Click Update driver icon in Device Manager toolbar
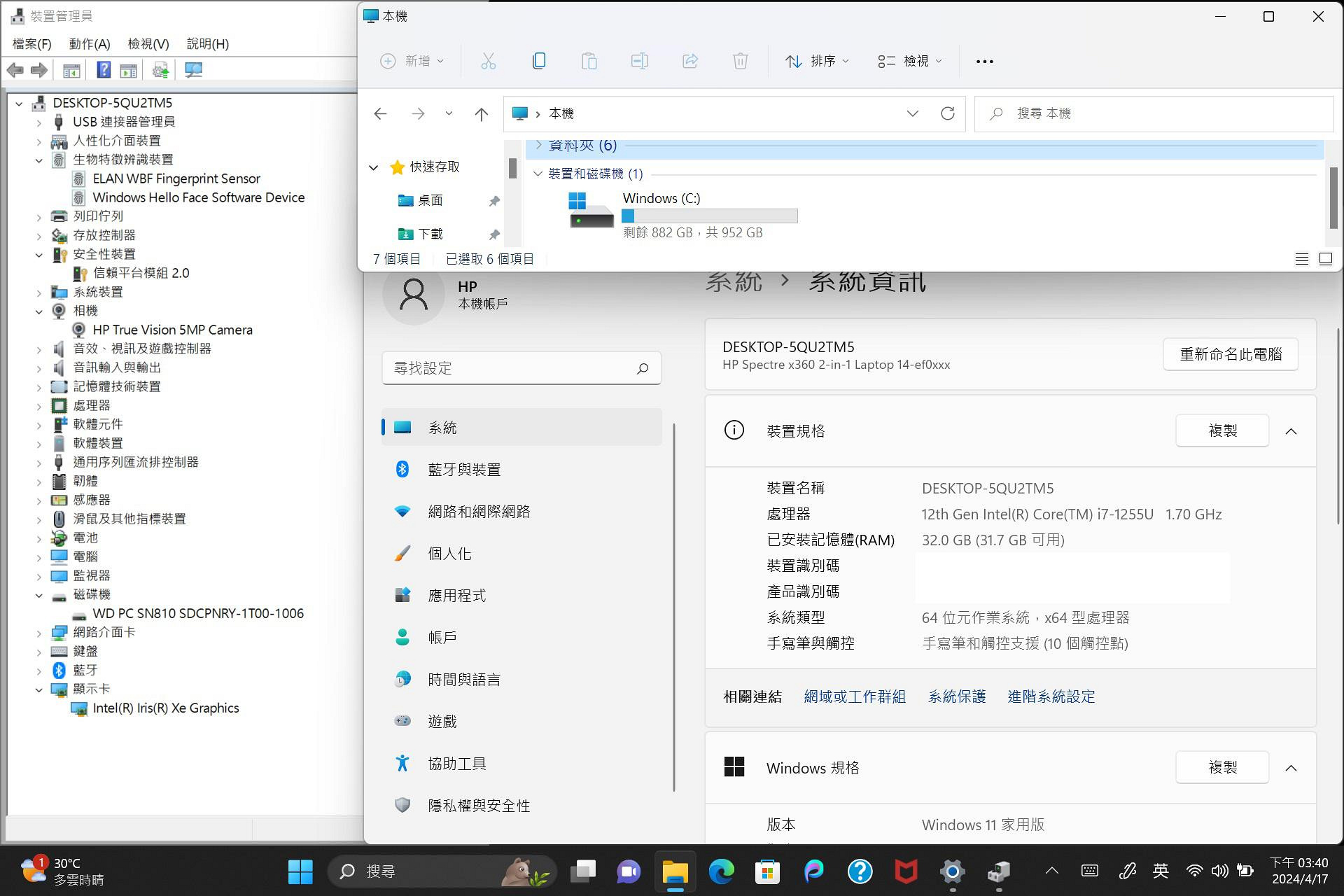This screenshot has width=1344, height=896. (161, 70)
